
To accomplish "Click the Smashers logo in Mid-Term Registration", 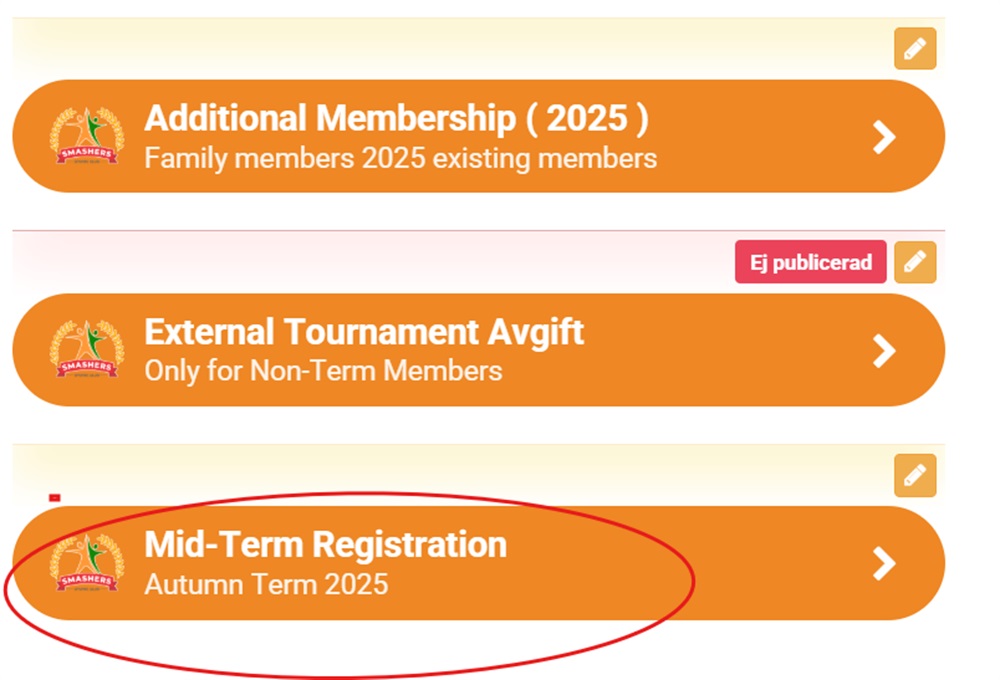I will (86, 564).
